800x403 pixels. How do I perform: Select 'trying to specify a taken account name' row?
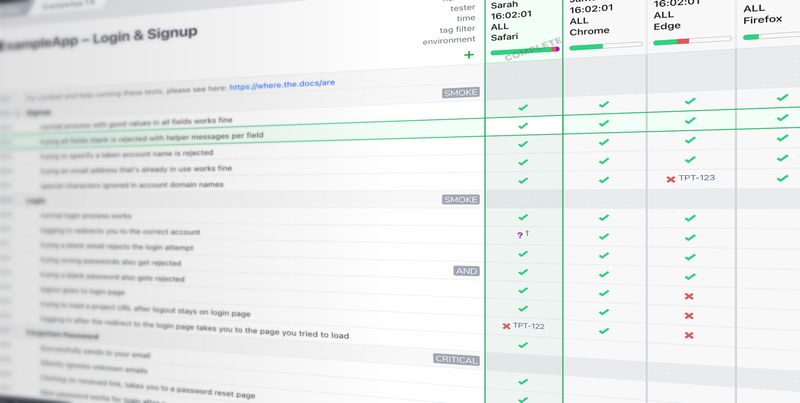point(127,154)
